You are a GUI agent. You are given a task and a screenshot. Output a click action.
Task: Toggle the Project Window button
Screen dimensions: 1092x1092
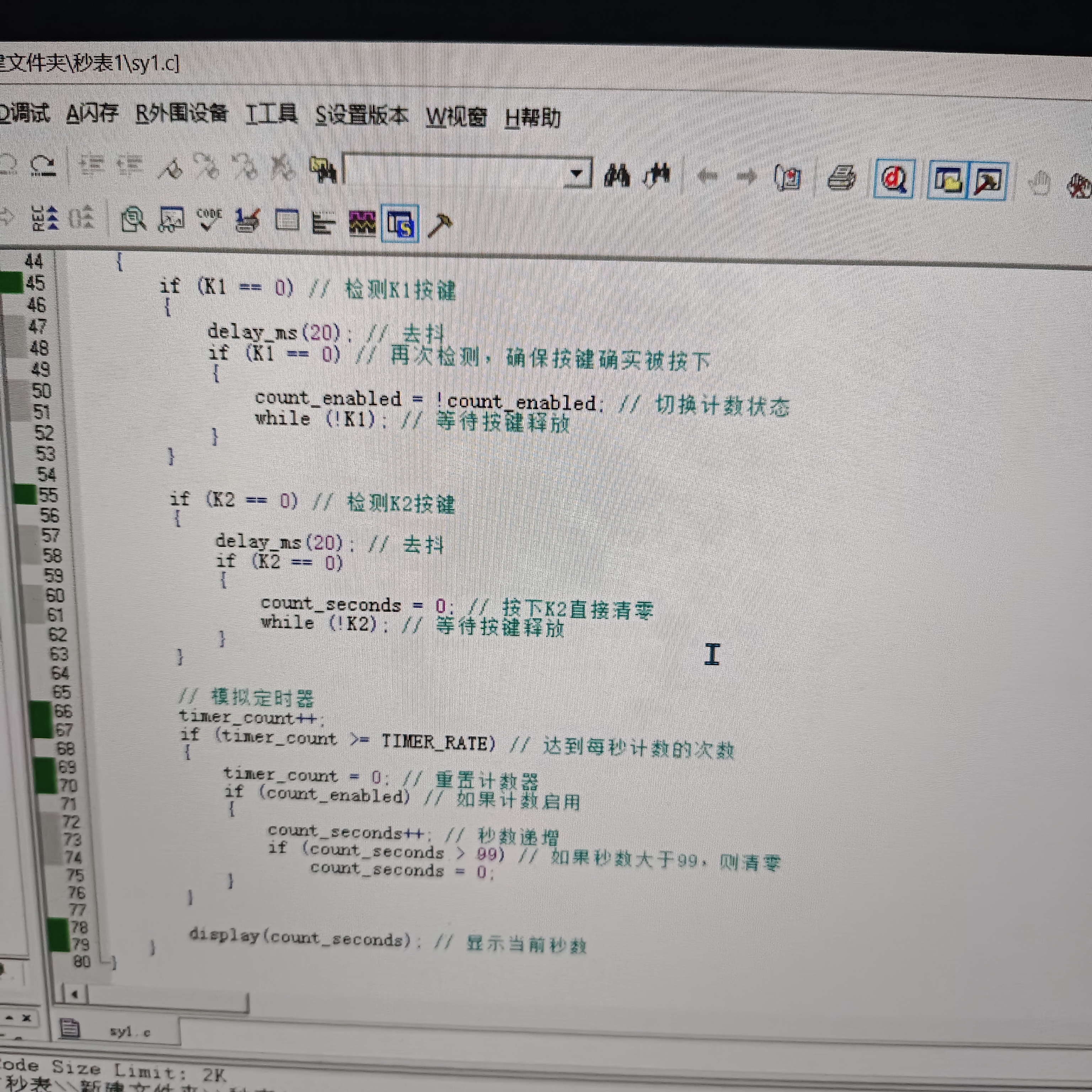(948, 181)
